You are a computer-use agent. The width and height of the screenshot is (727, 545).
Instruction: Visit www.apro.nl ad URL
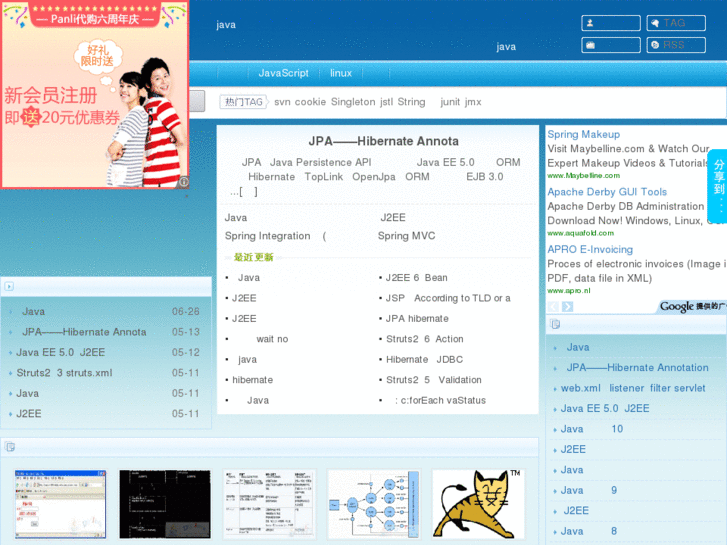[x=569, y=290]
